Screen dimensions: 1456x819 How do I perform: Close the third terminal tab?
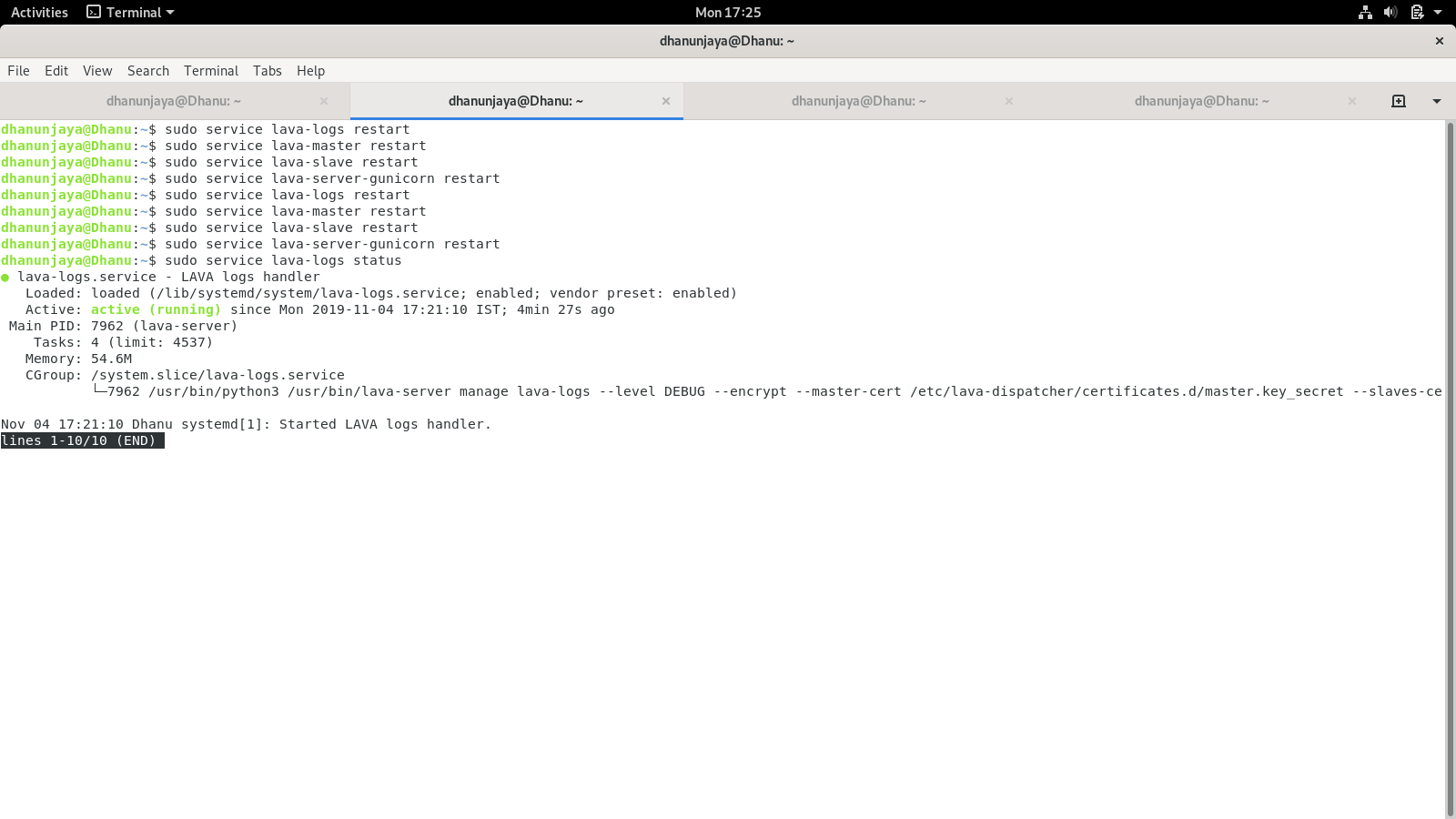1009,101
